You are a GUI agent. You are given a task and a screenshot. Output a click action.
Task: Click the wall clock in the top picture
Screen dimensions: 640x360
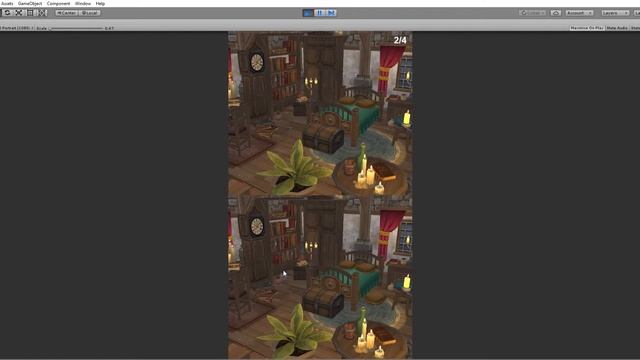[257, 62]
